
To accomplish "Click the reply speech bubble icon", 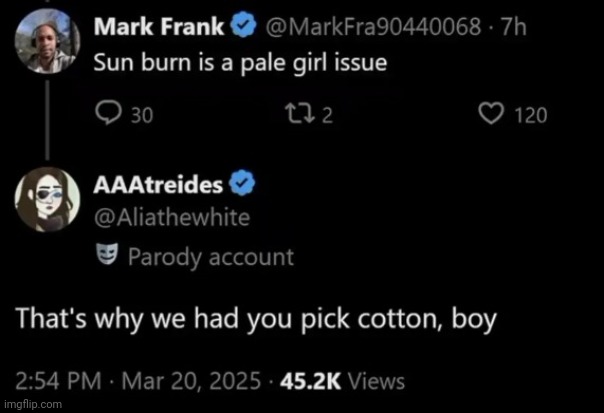I will (107, 114).
